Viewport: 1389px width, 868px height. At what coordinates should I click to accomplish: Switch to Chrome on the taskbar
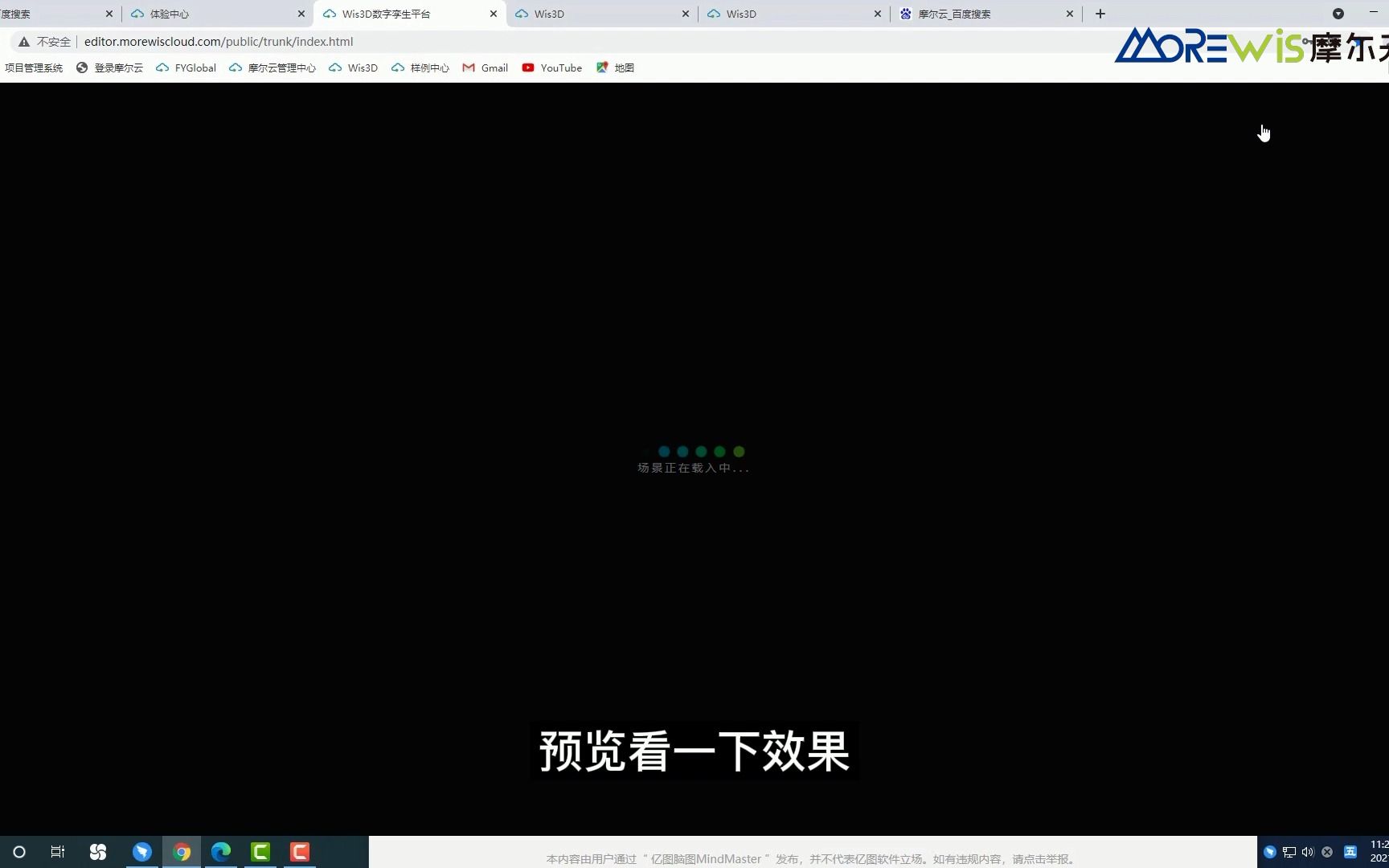coord(182,852)
